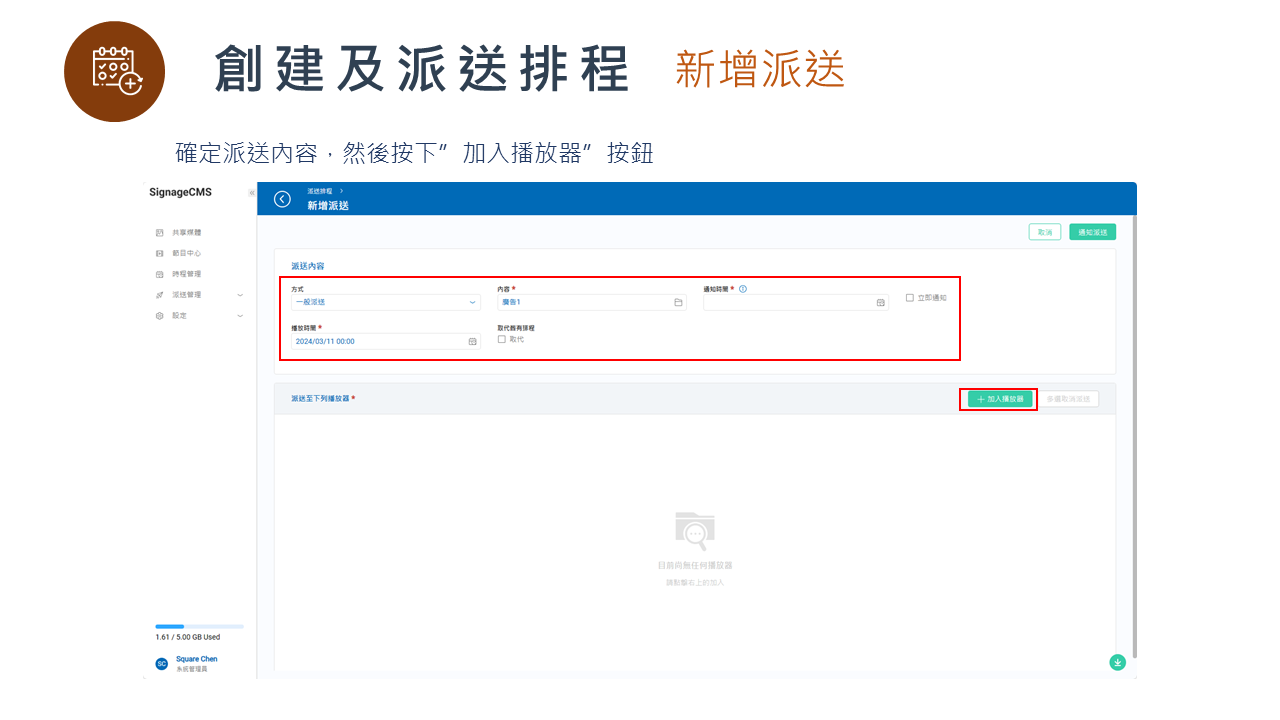The height and width of the screenshot is (720, 1280).
Task: Click the 取消 button at the top
Action: tap(1044, 231)
